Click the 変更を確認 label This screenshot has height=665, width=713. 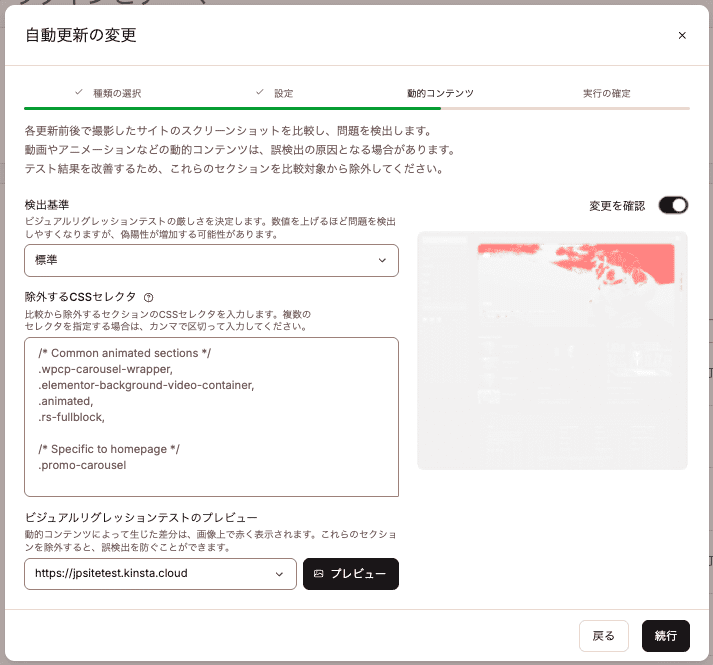[617, 206]
